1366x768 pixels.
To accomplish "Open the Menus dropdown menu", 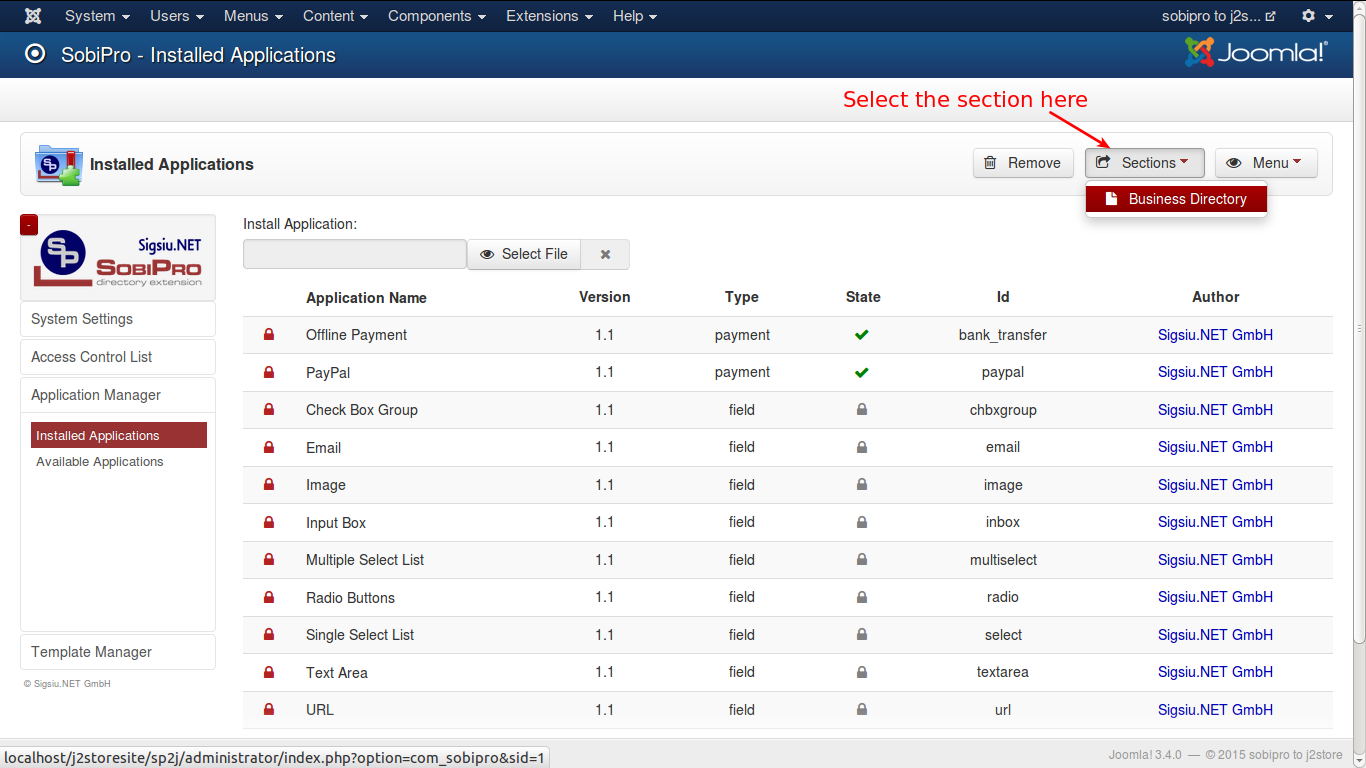I will pyautogui.click(x=253, y=16).
